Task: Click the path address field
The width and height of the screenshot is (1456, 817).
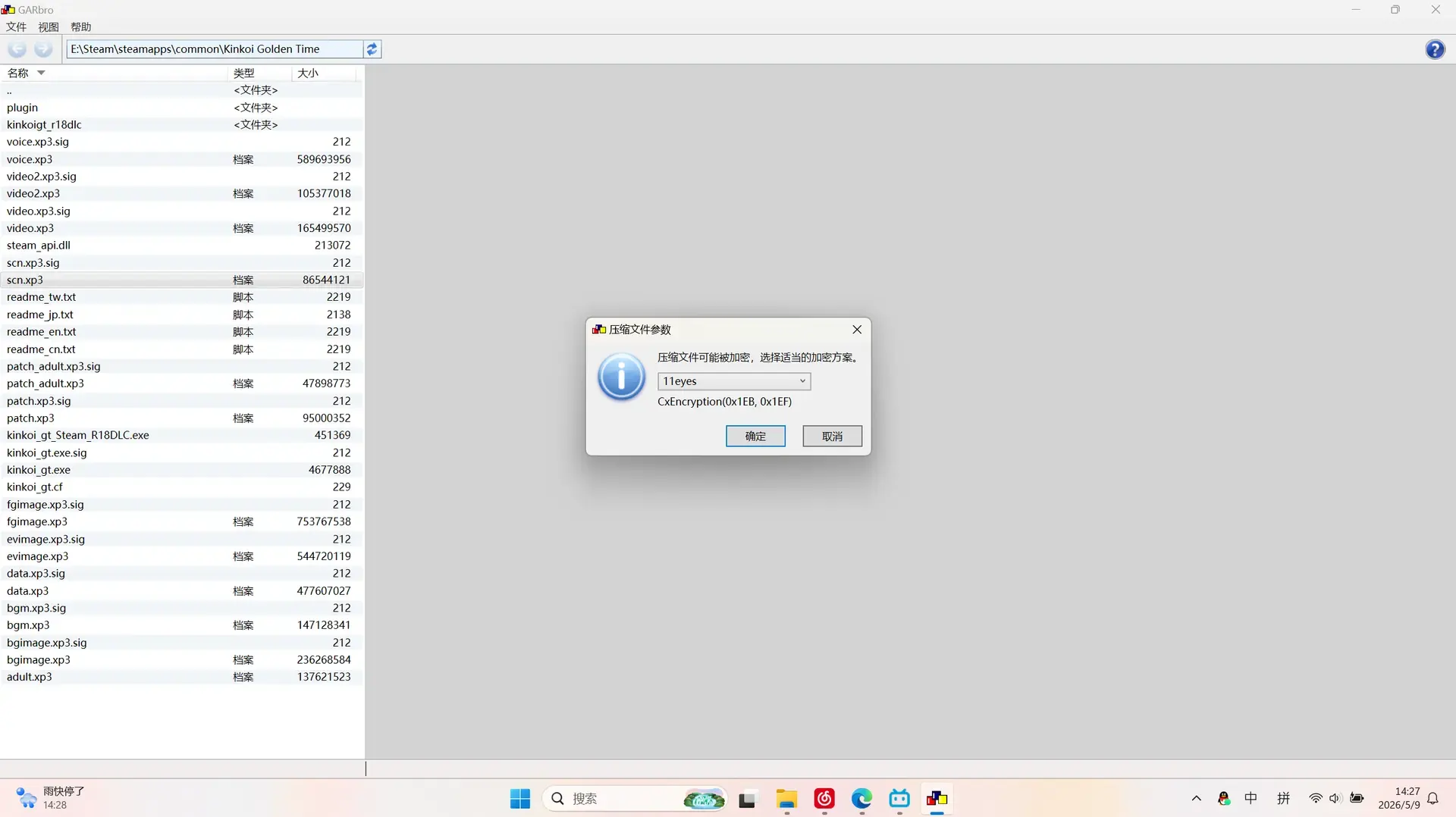Action: tap(215, 49)
